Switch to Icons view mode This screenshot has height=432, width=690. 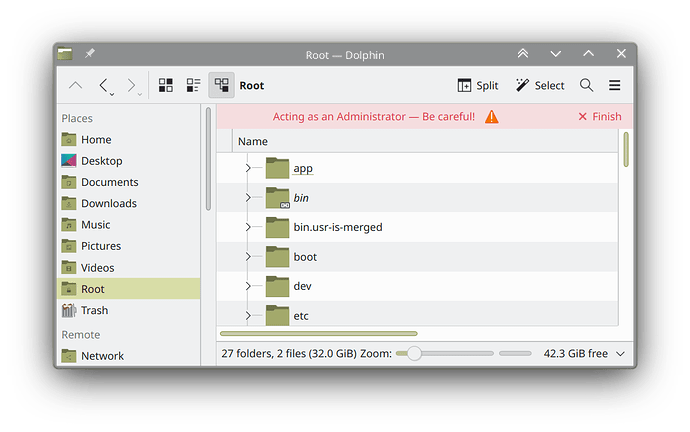[166, 85]
